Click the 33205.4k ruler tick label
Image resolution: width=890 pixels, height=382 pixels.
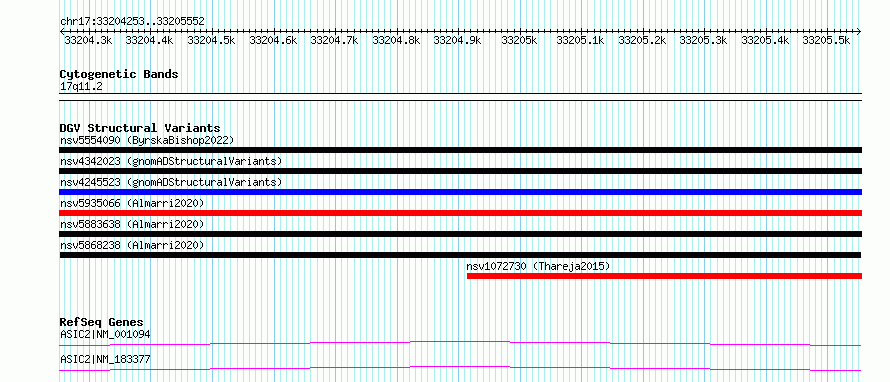pos(765,40)
